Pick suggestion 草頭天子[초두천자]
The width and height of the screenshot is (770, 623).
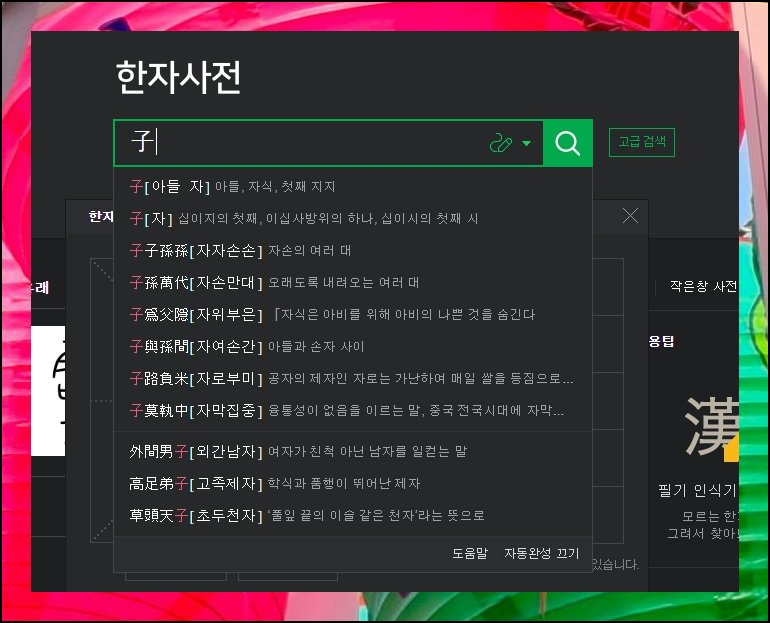coord(353,515)
